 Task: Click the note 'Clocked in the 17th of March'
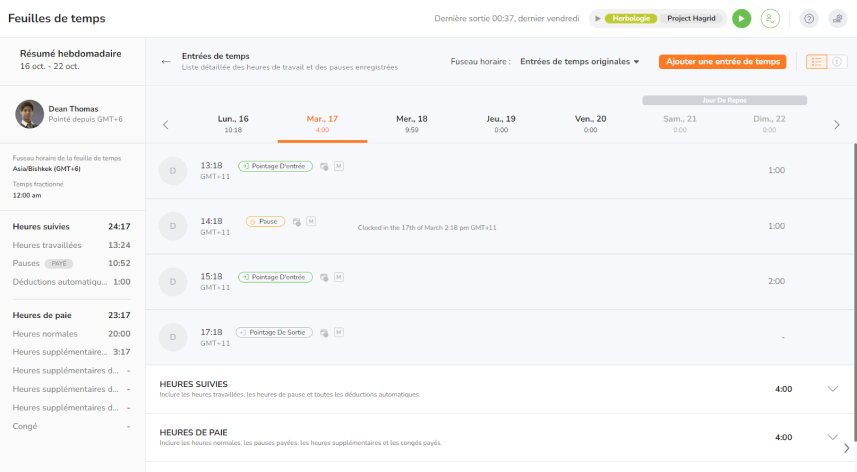click(x=427, y=228)
